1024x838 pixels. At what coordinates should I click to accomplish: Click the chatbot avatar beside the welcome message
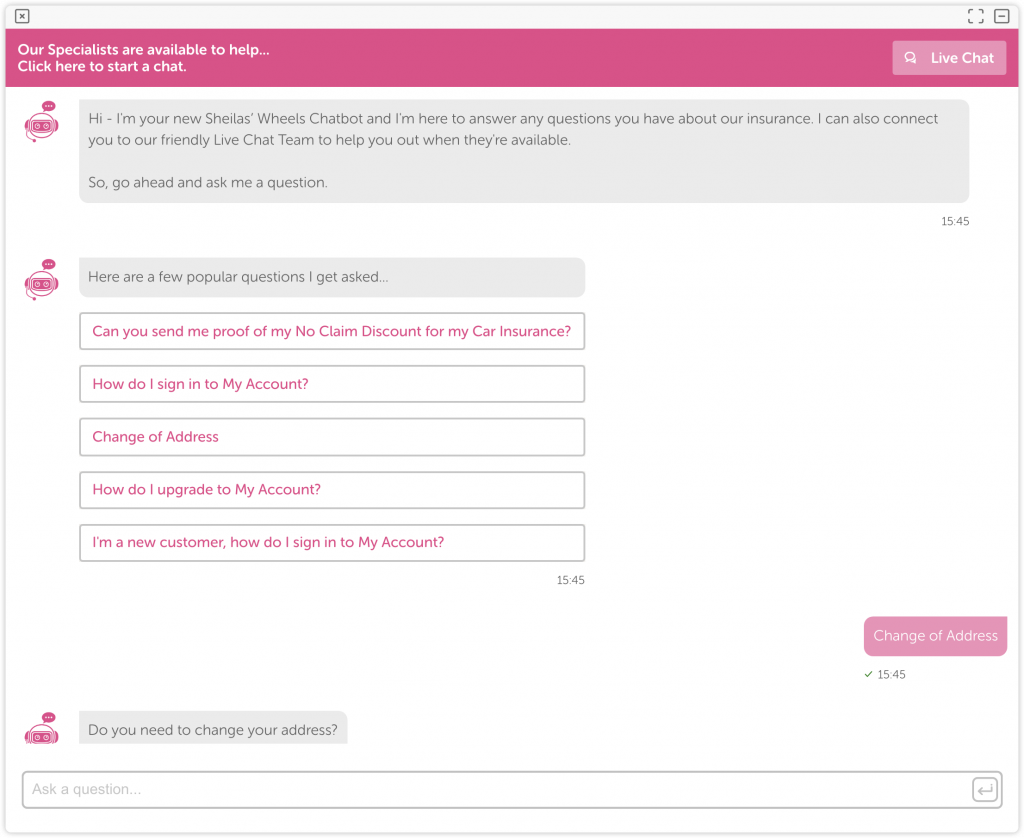click(x=42, y=121)
